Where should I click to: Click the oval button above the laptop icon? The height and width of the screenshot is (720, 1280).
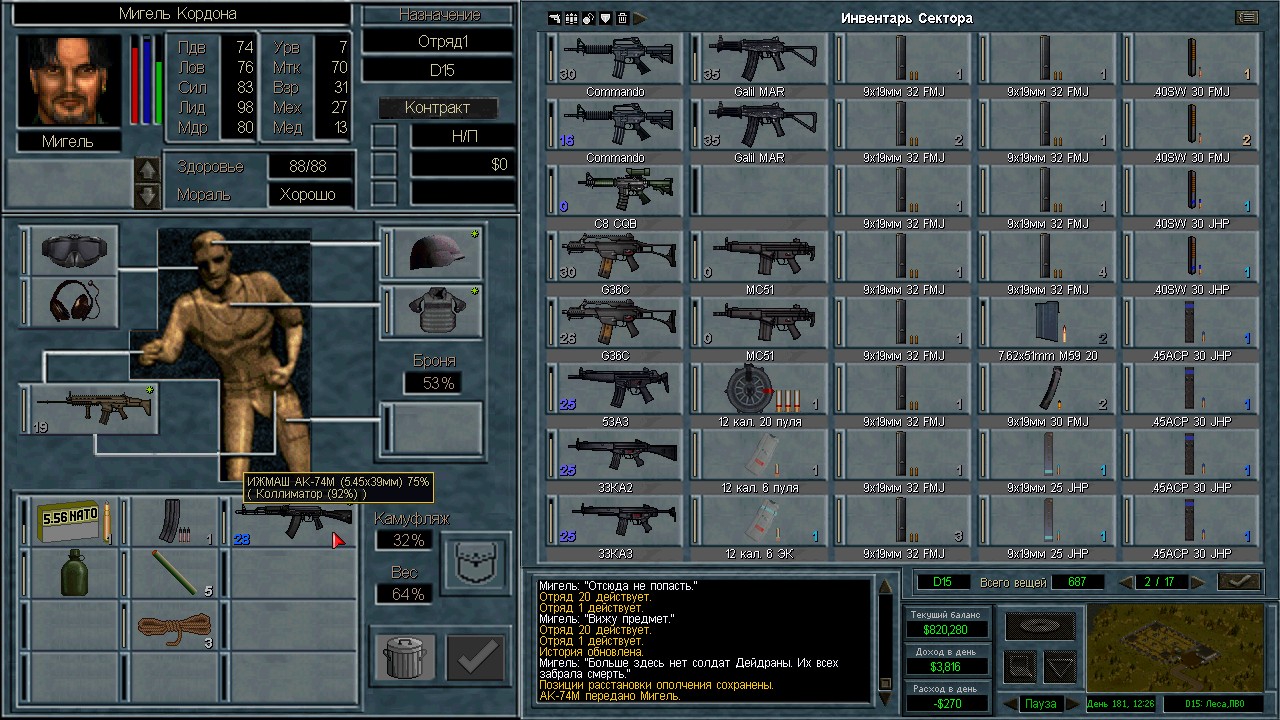1040,627
